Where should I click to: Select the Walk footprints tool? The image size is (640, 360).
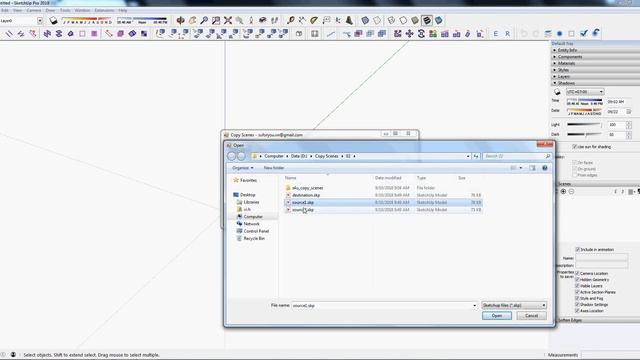coord(275,20)
